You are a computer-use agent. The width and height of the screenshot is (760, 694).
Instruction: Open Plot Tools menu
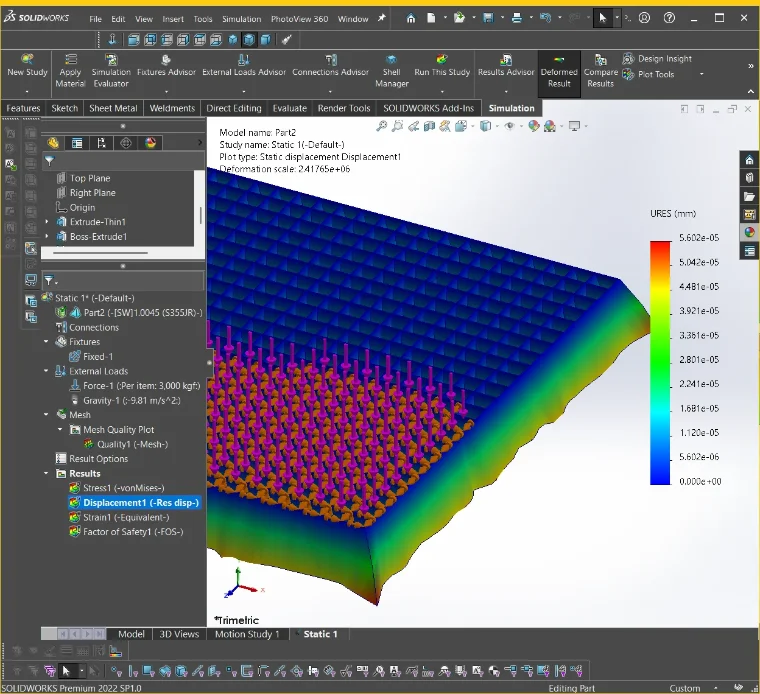(x=649, y=74)
